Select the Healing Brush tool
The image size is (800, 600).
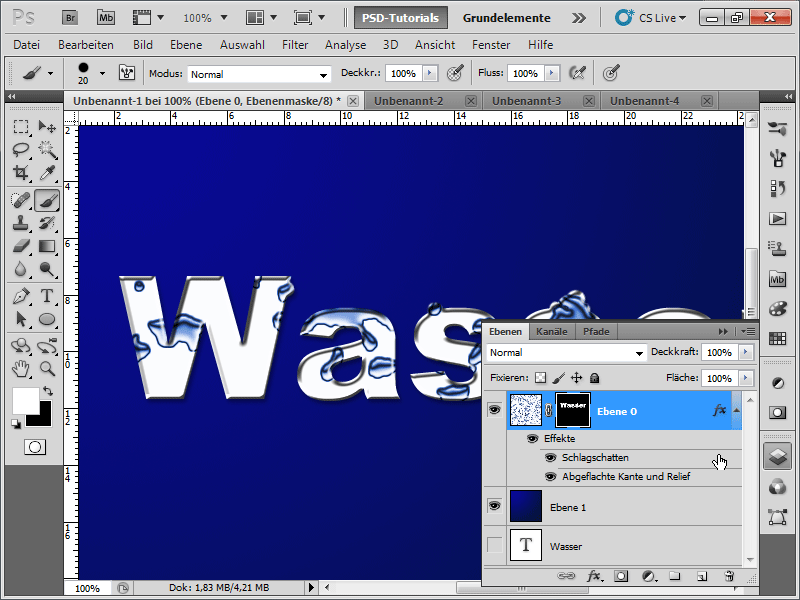tap(21, 200)
